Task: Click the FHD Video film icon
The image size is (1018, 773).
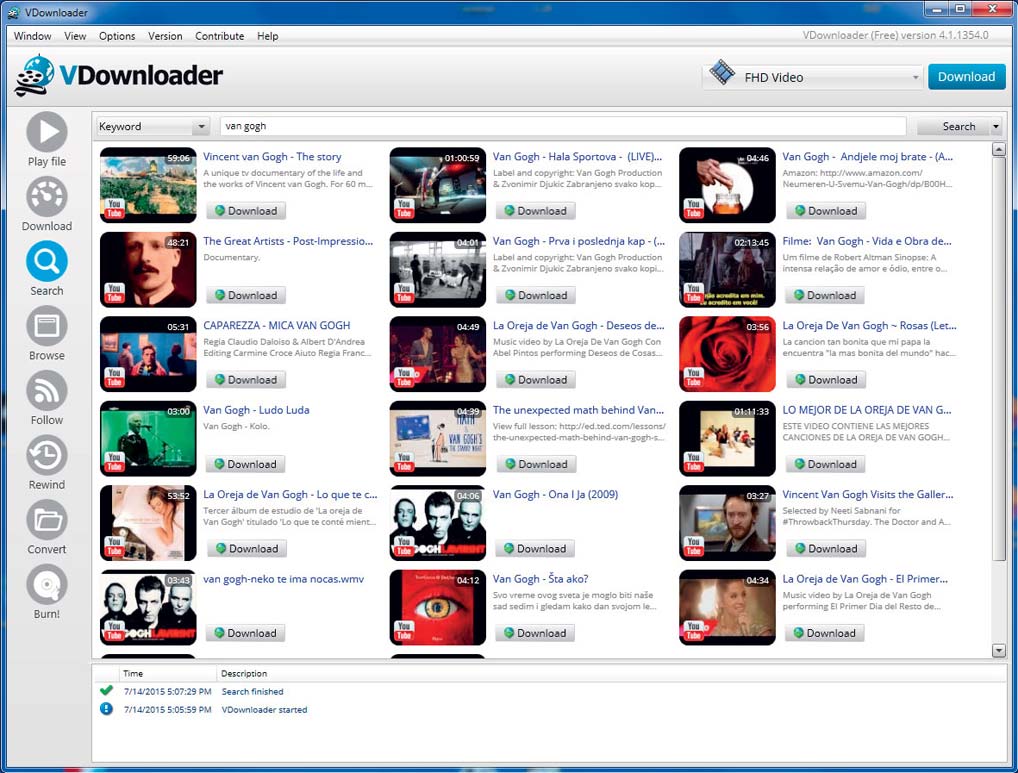Action: tap(722, 72)
